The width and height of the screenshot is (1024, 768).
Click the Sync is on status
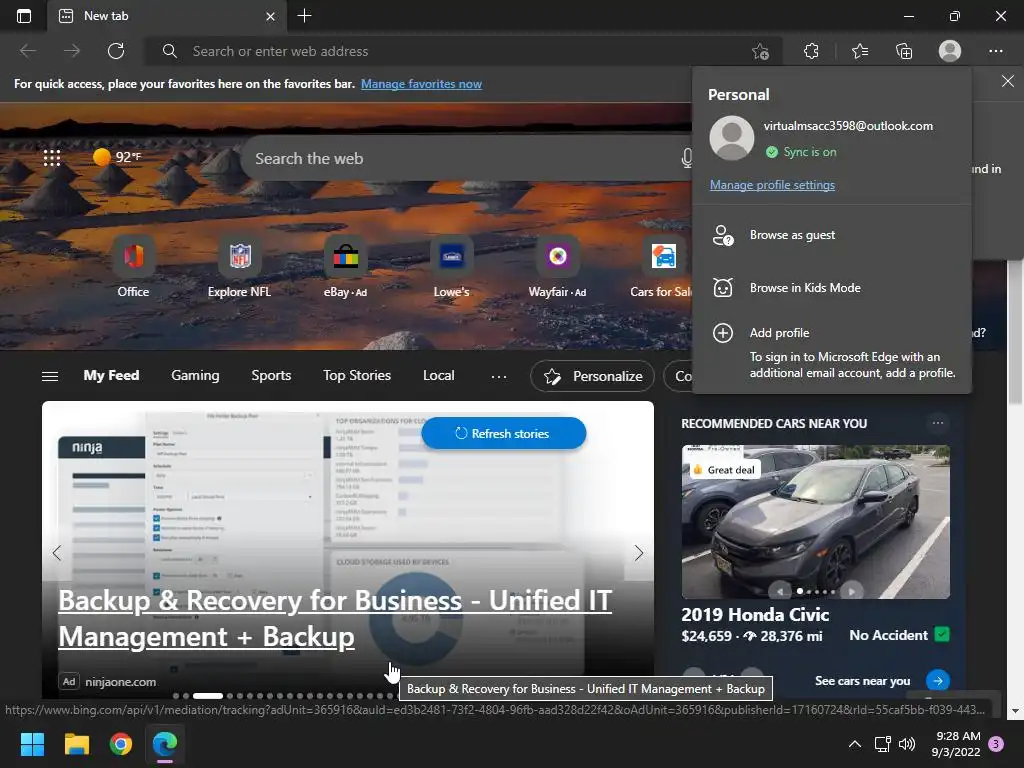(x=801, y=152)
